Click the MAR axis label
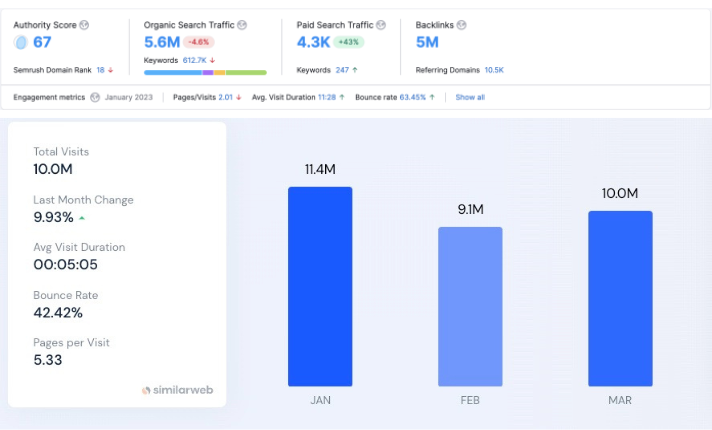Viewport: 712px width, 430px height. [x=620, y=400]
